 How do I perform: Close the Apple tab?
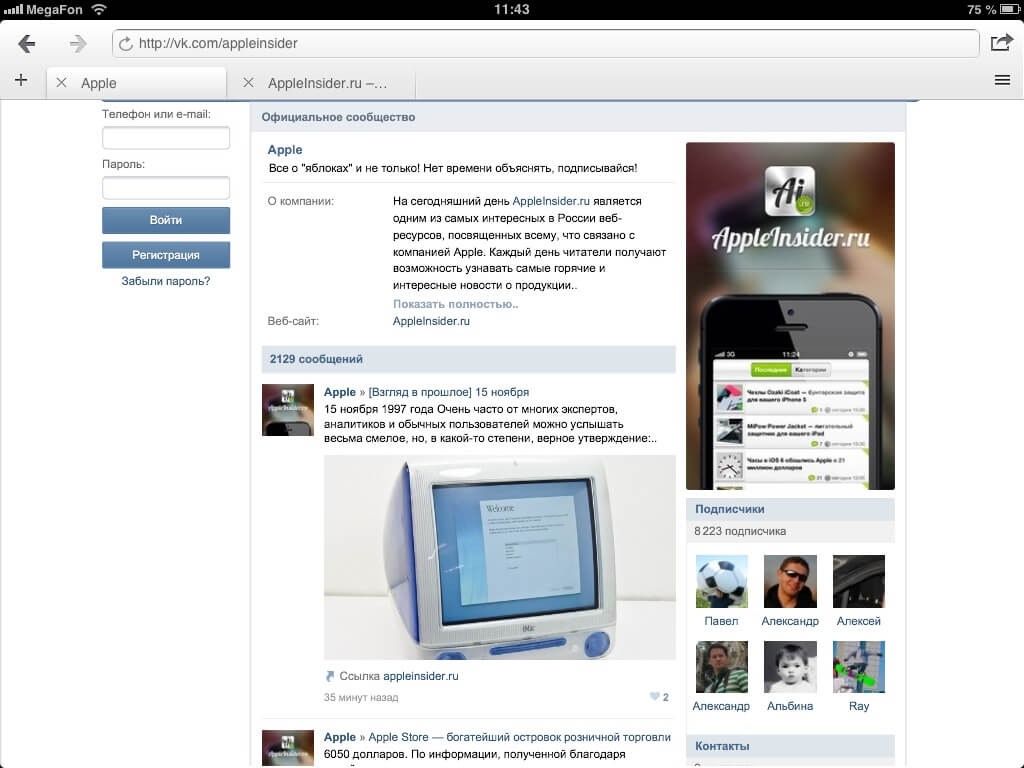point(62,83)
